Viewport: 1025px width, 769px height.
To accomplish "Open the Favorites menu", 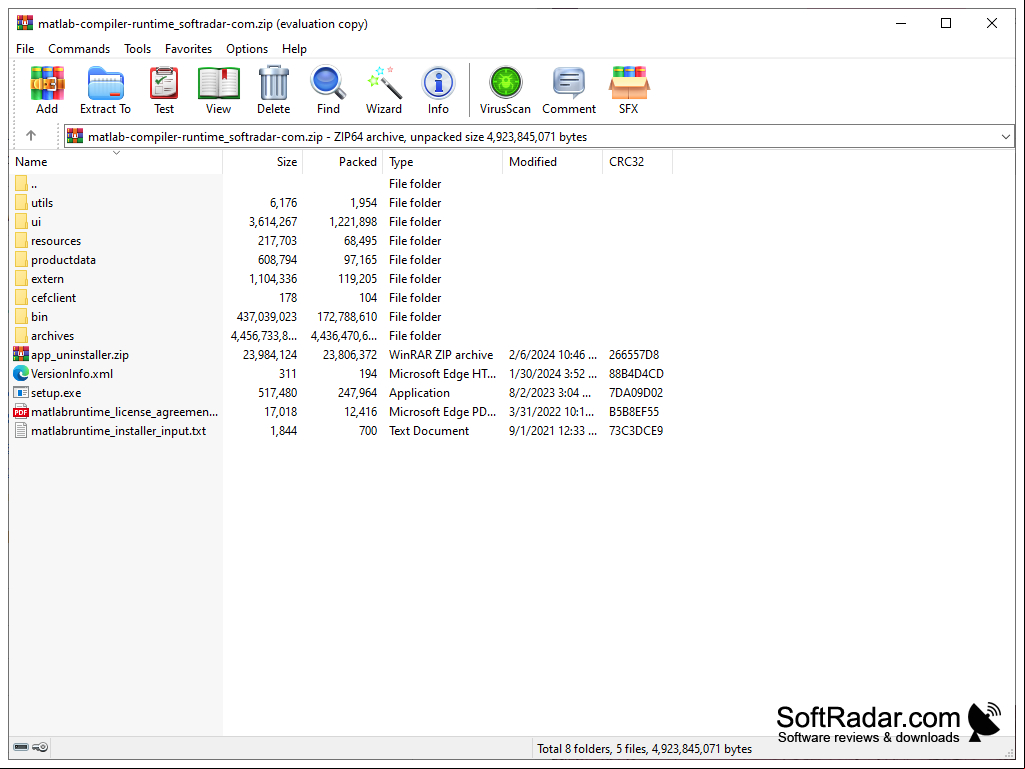I will pos(188,49).
